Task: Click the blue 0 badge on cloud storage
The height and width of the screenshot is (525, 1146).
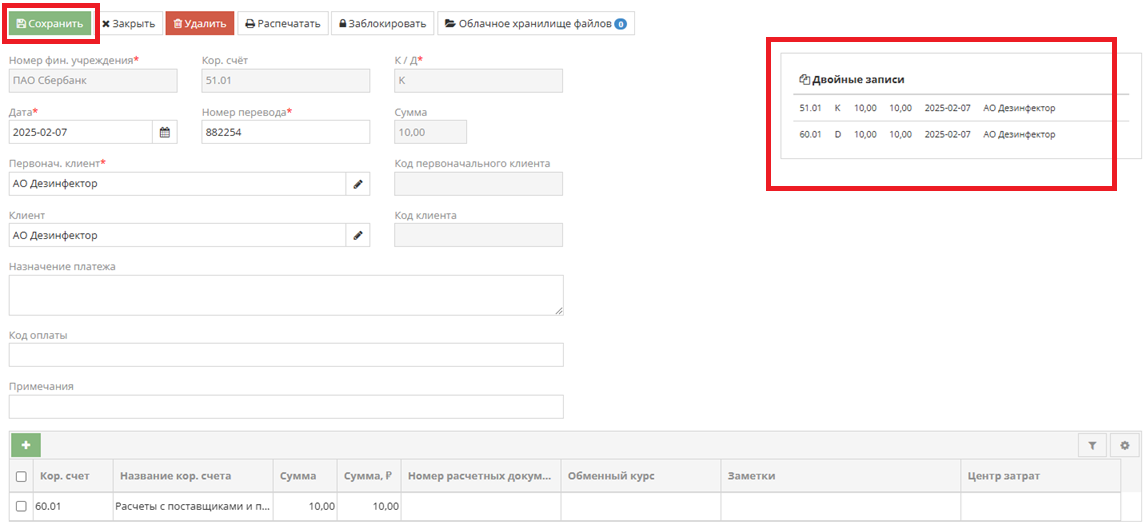Action: 621,24
